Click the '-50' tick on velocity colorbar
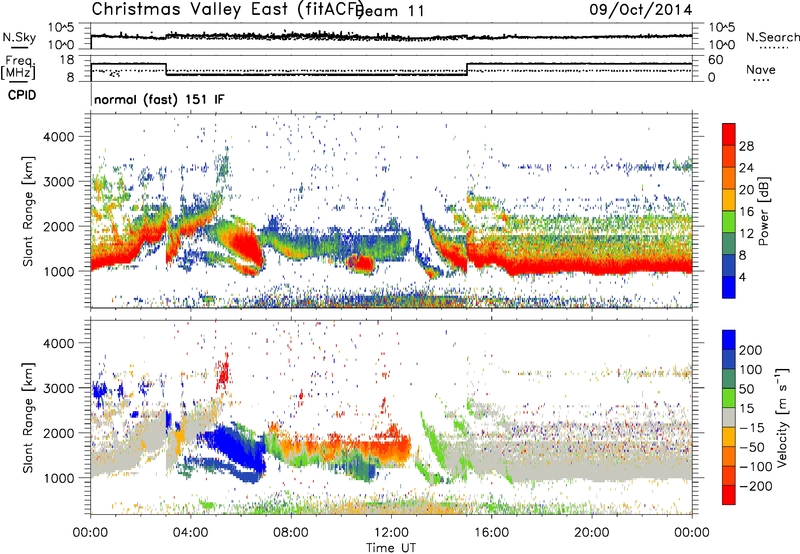The image size is (800, 554). pos(752,447)
